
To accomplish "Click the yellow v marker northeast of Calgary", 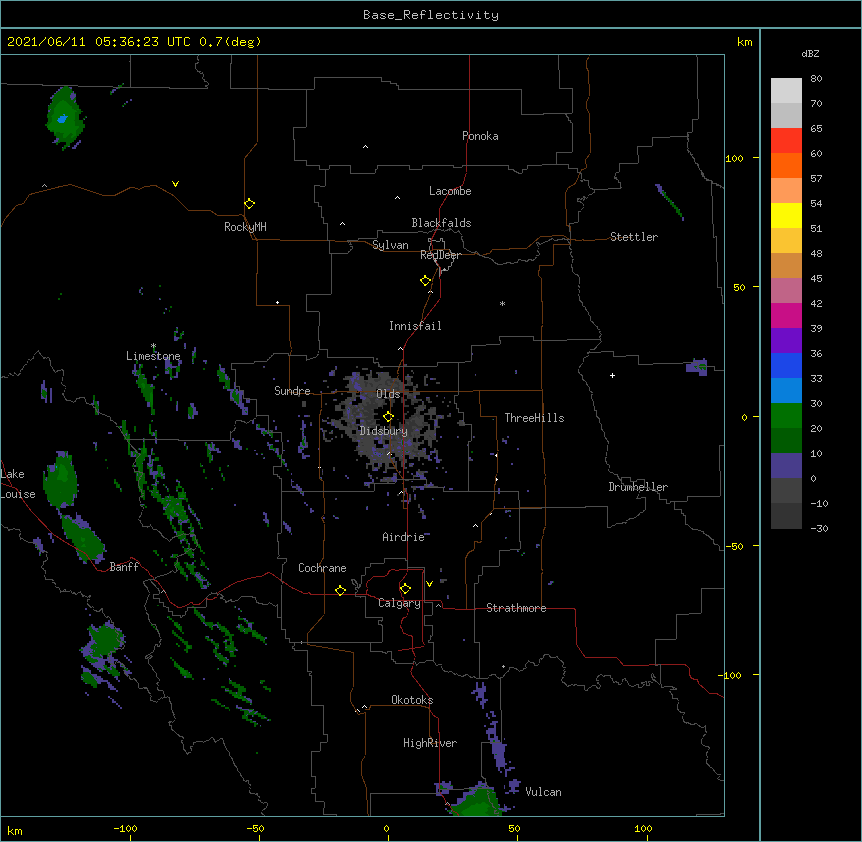I will coord(429,584).
